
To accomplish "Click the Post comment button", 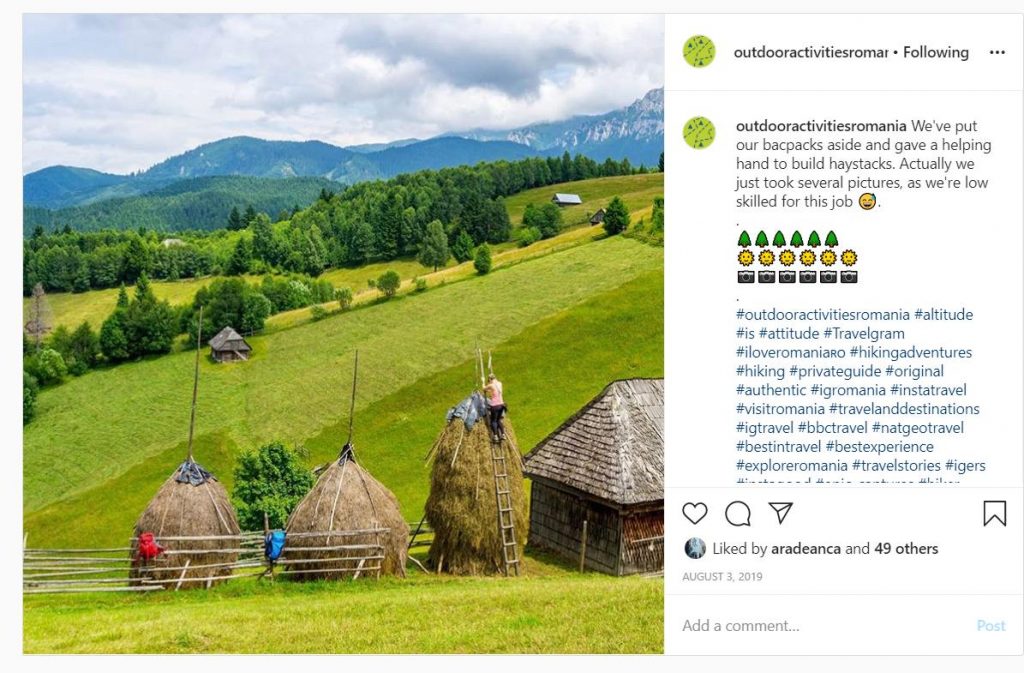I will tap(991, 625).
